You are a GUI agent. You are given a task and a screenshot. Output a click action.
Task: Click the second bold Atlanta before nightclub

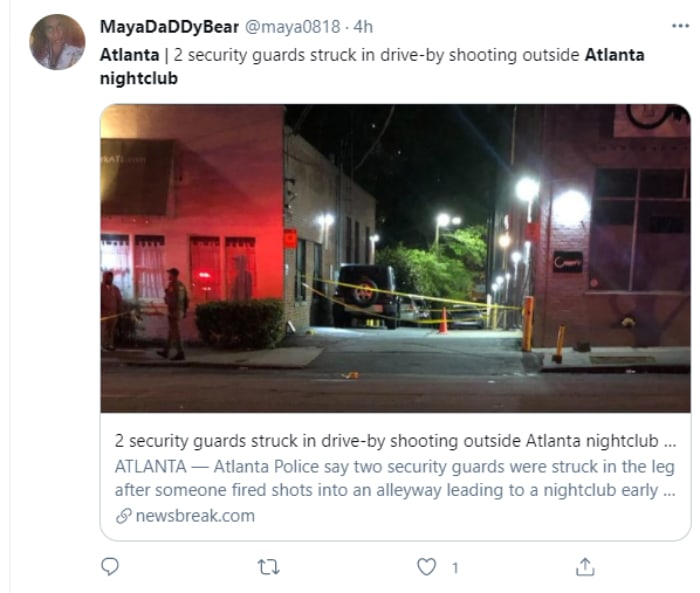614,55
